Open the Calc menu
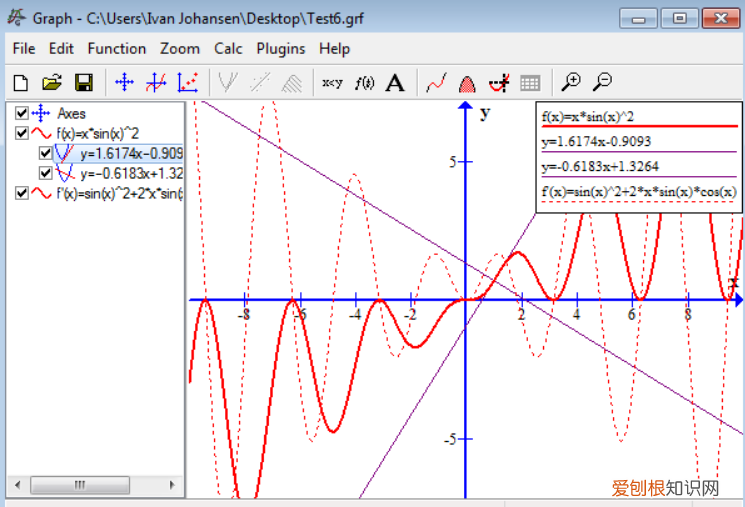Image resolution: width=745 pixels, height=507 pixels. 228,48
